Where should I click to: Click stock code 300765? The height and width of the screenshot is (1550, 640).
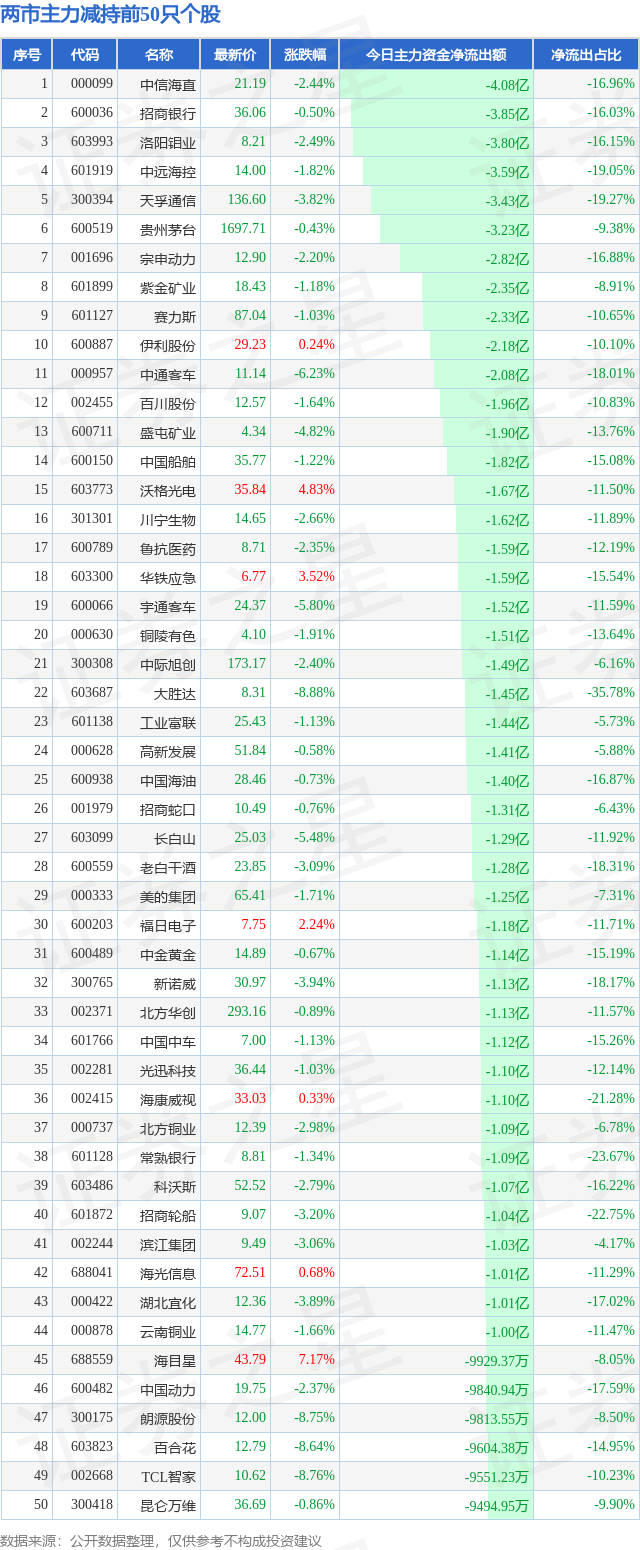(x=92, y=983)
